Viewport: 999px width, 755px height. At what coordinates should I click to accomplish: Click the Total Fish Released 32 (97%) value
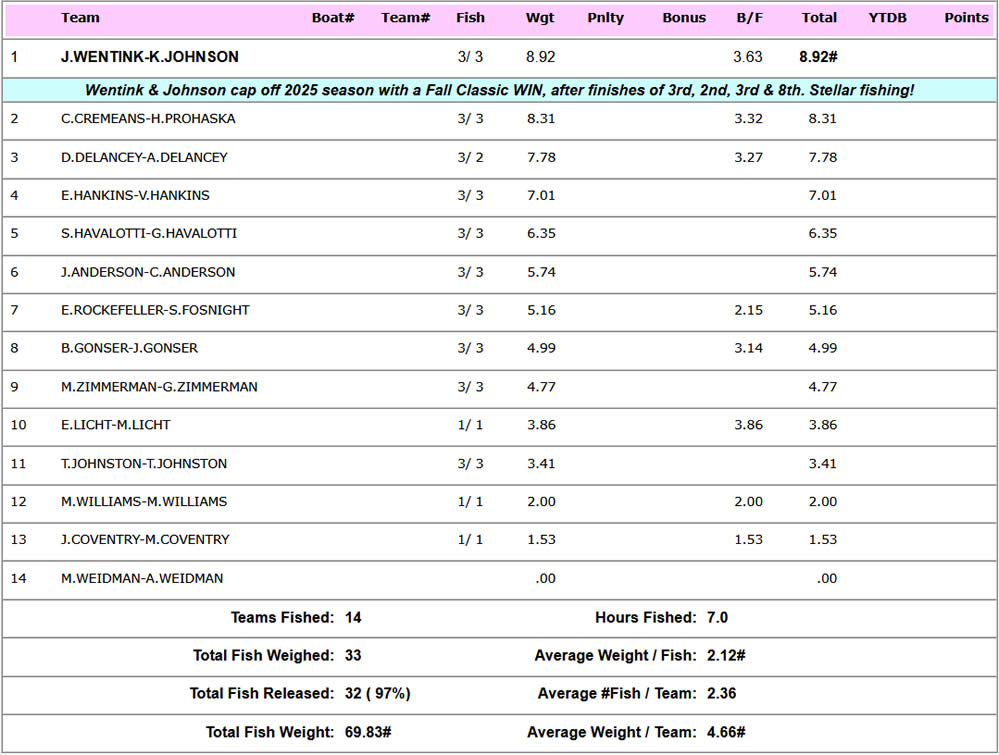point(377,693)
